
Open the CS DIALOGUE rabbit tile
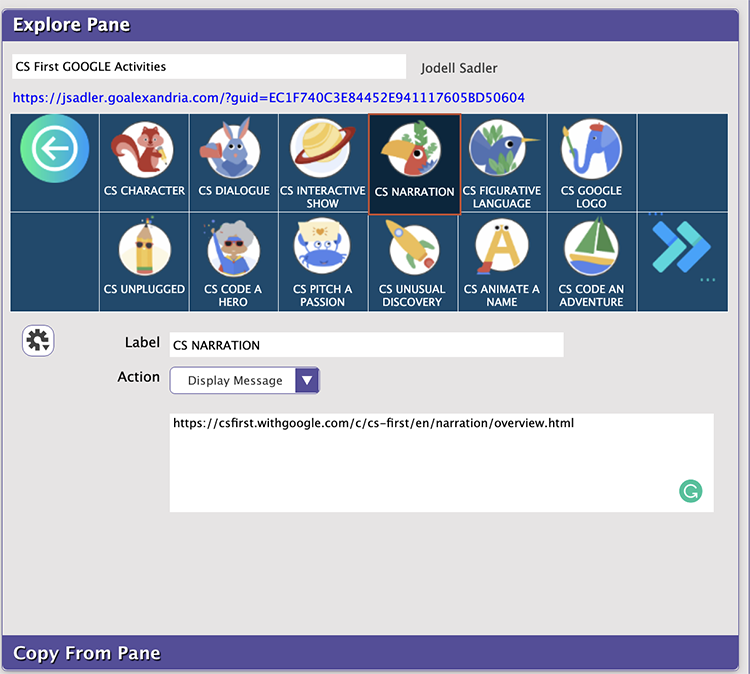pyautogui.click(x=234, y=151)
